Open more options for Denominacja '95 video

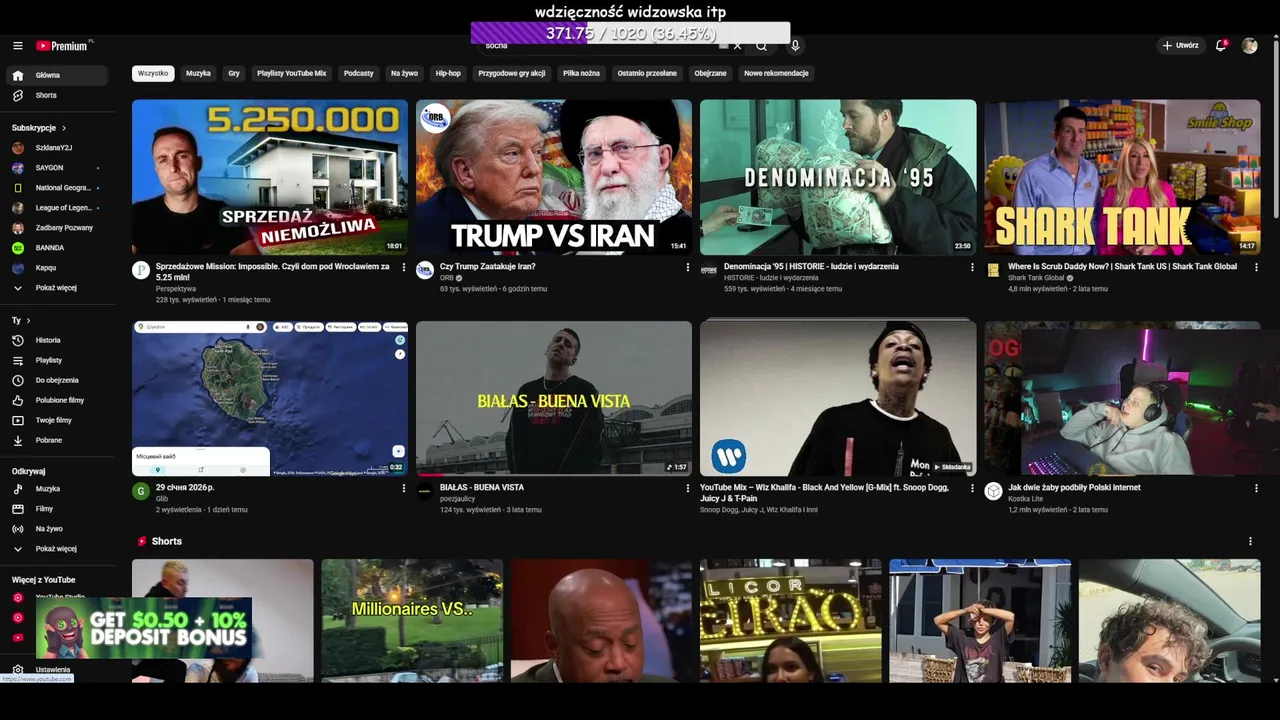tap(972, 268)
